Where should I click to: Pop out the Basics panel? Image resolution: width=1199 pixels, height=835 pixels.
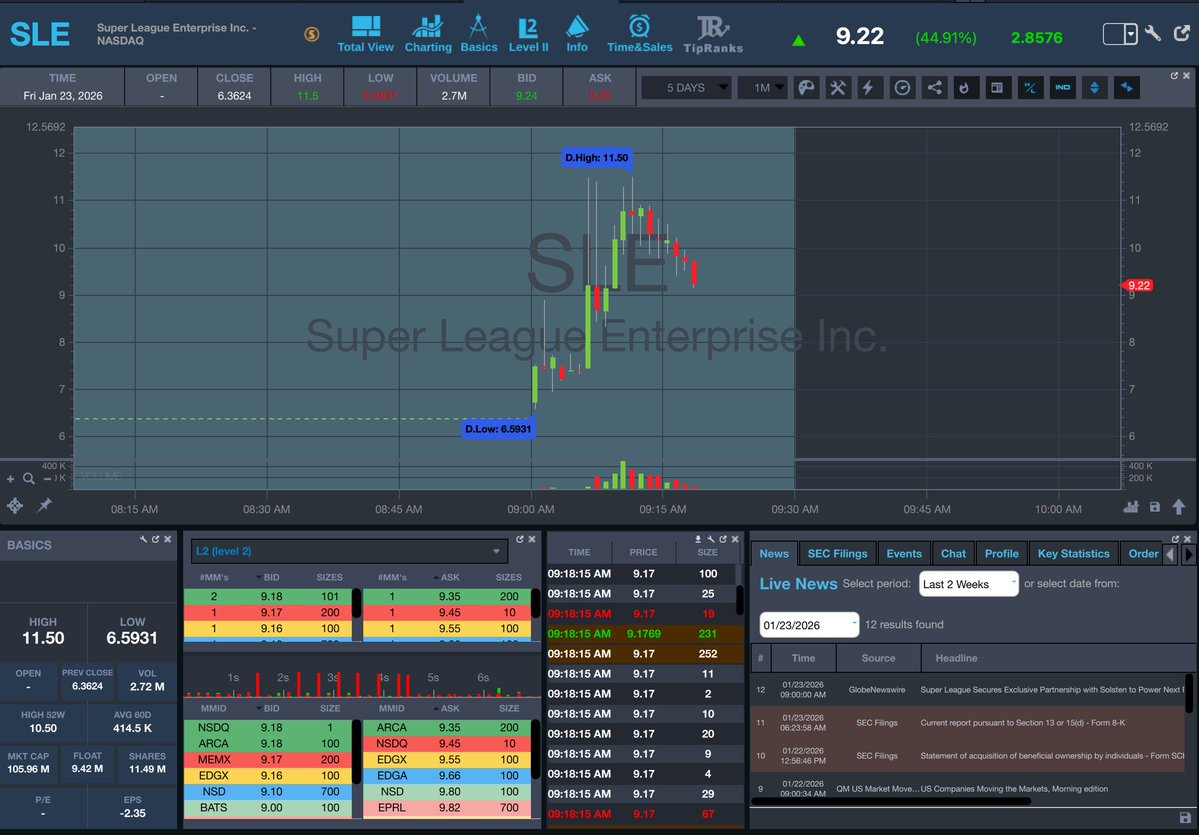tap(155, 539)
